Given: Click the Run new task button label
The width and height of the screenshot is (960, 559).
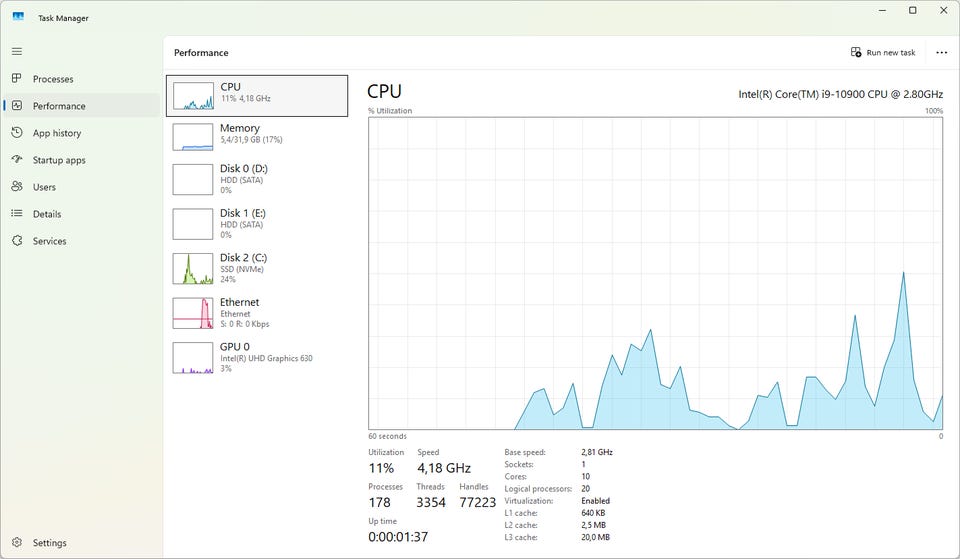Looking at the screenshot, I should 891,53.
